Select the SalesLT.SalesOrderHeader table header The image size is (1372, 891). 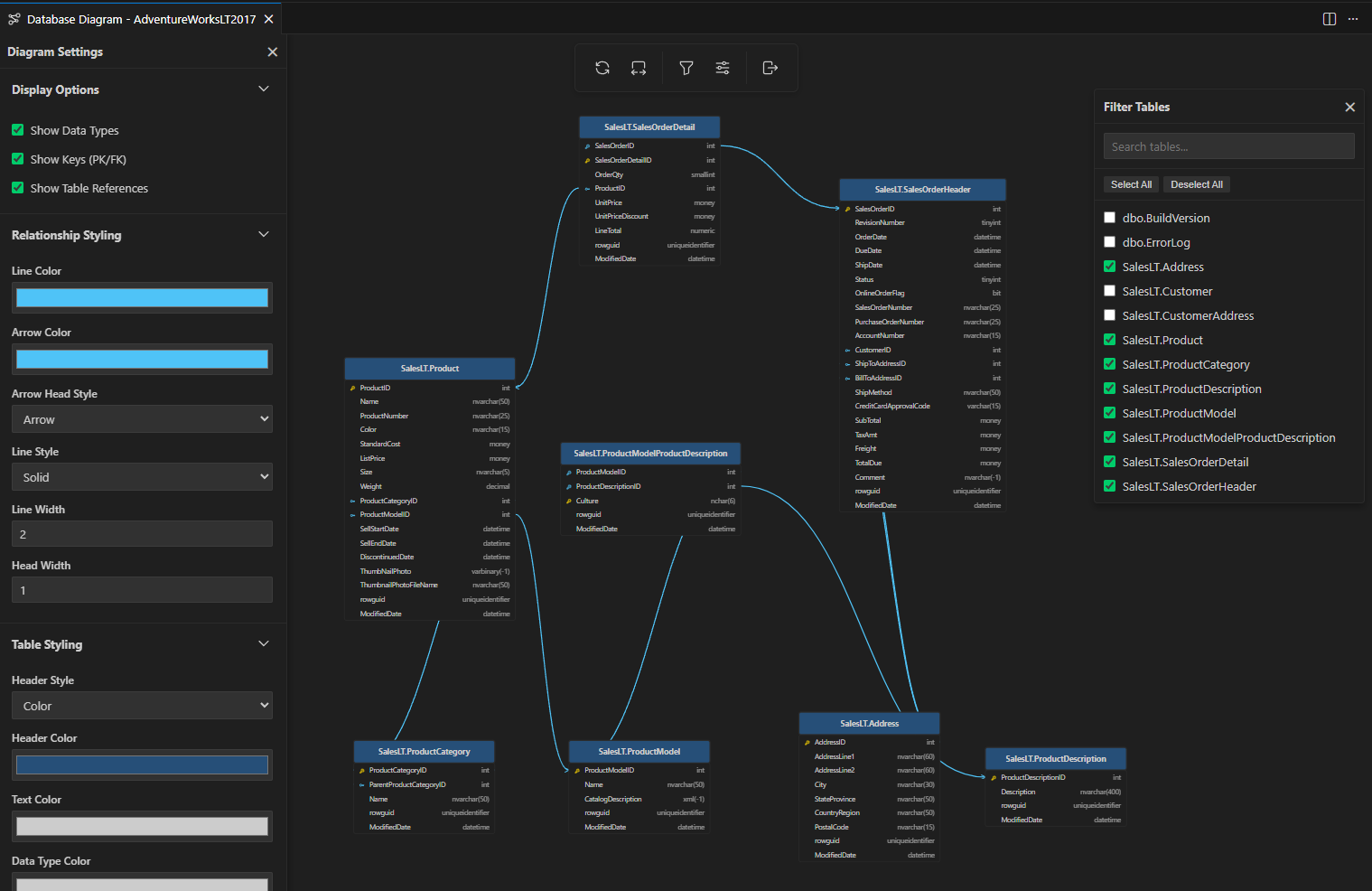[922, 190]
